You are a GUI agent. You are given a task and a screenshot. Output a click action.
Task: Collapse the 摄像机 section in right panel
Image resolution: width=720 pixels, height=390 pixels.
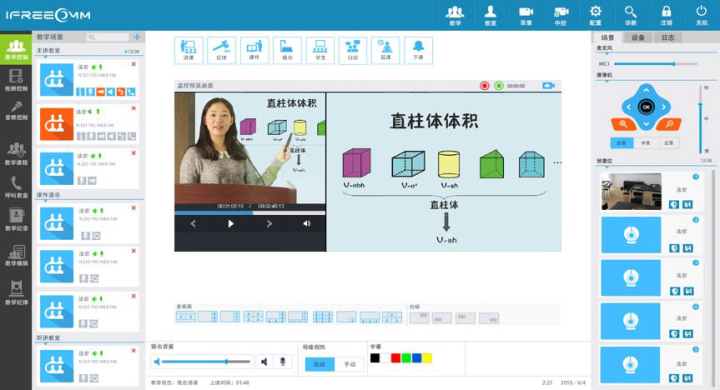tap(607, 81)
